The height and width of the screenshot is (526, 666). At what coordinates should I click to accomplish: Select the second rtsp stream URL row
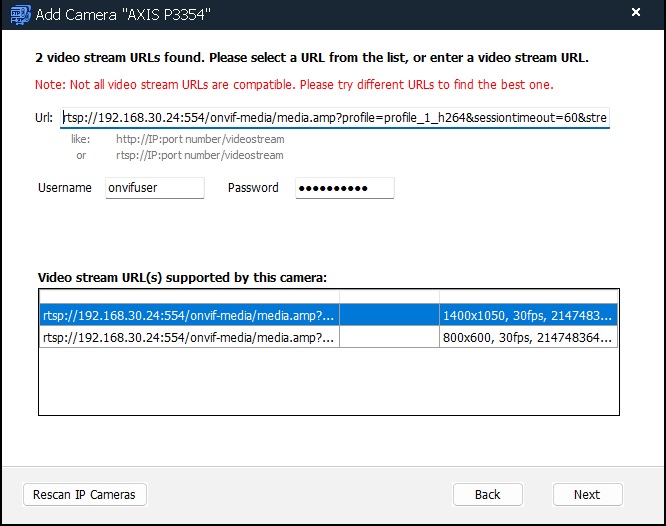[188, 338]
